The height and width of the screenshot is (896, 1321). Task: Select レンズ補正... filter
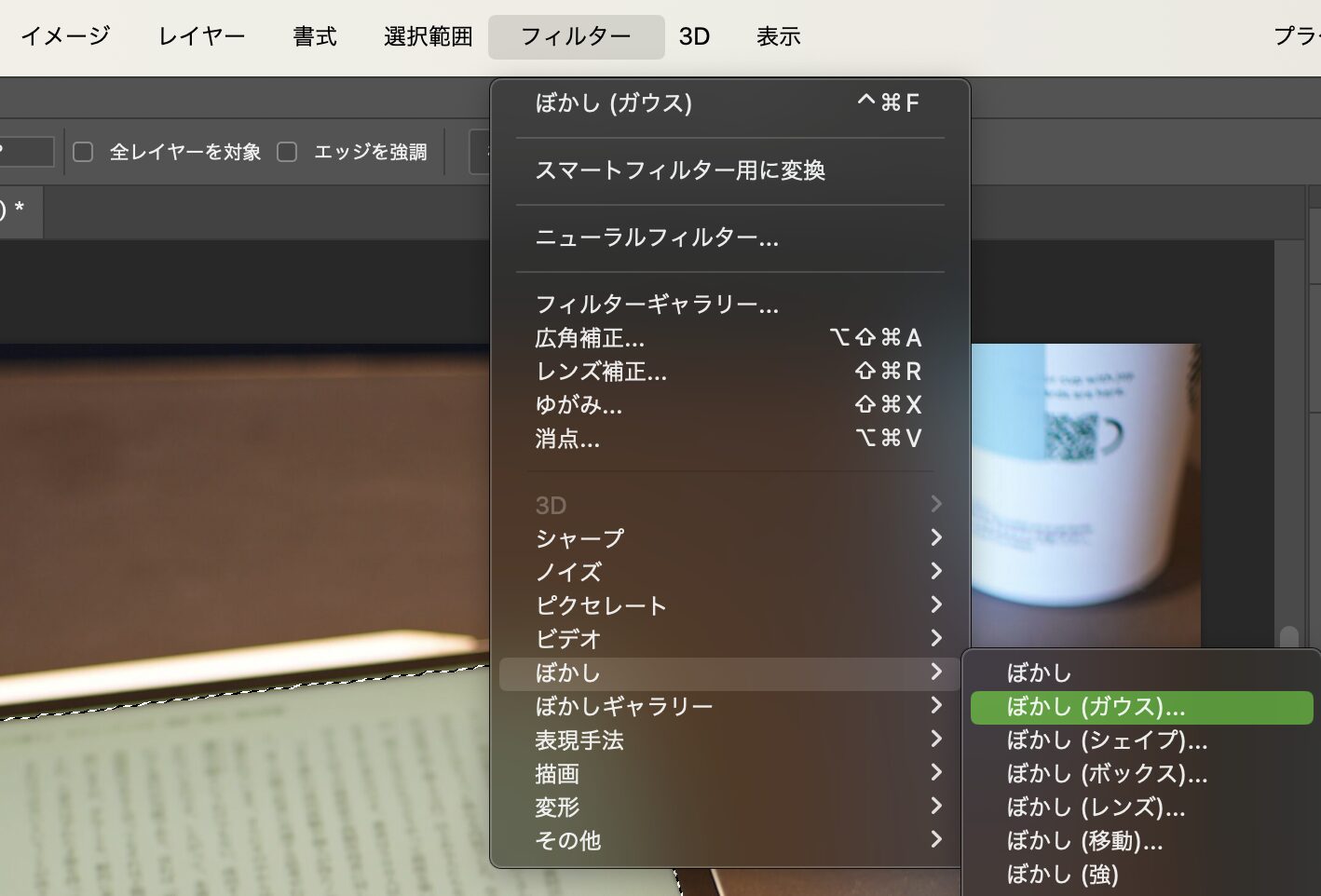[729, 372]
